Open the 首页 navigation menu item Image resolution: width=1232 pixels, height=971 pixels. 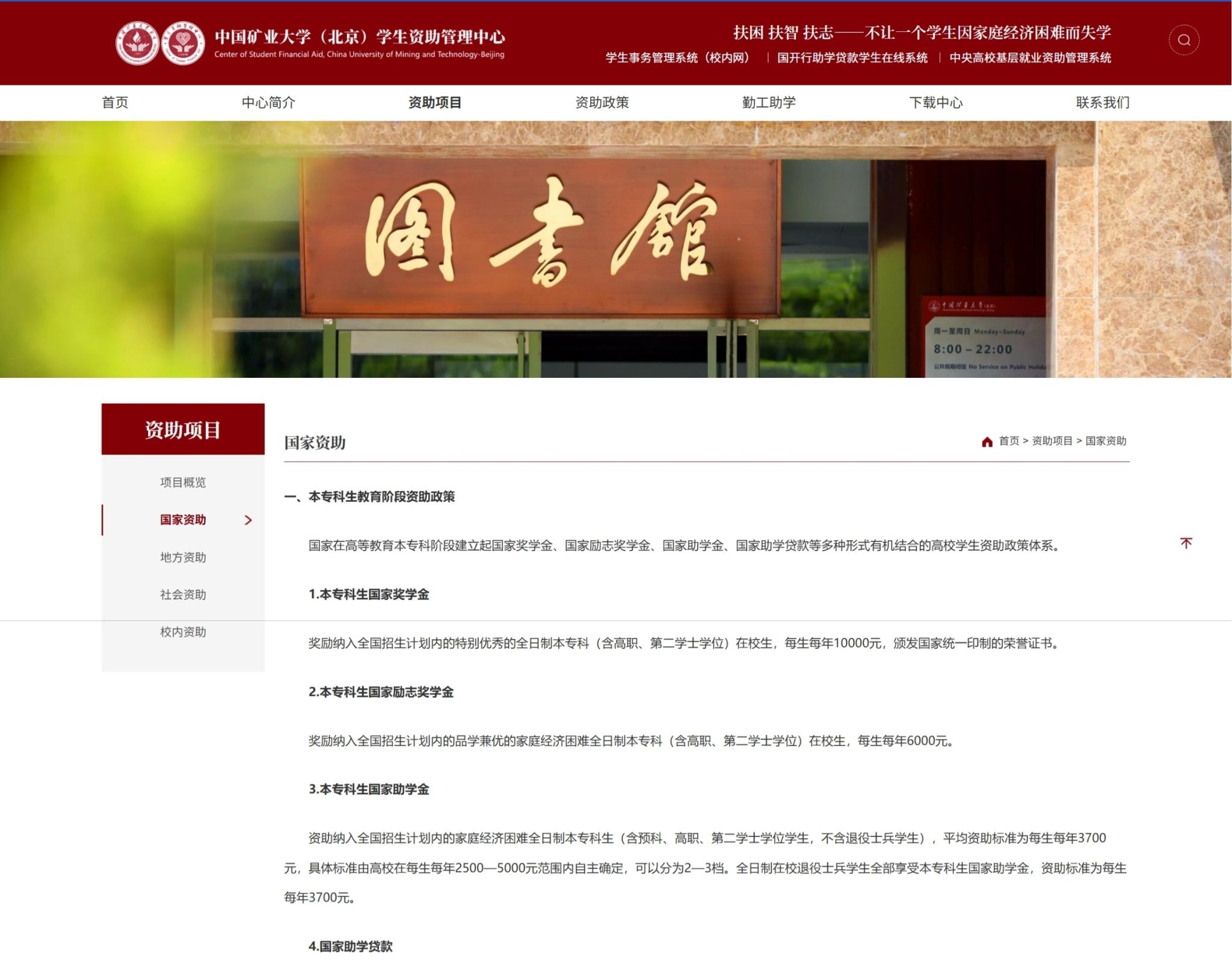[x=115, y=103]
